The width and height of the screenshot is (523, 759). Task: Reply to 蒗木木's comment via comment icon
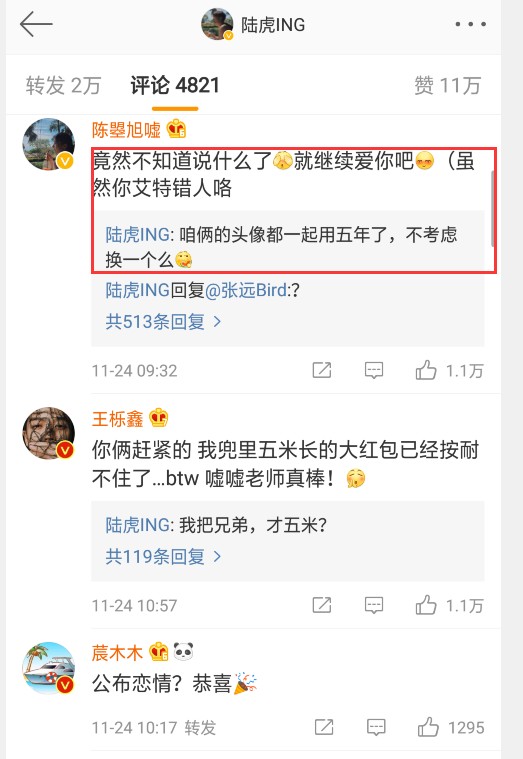(376, 727)
